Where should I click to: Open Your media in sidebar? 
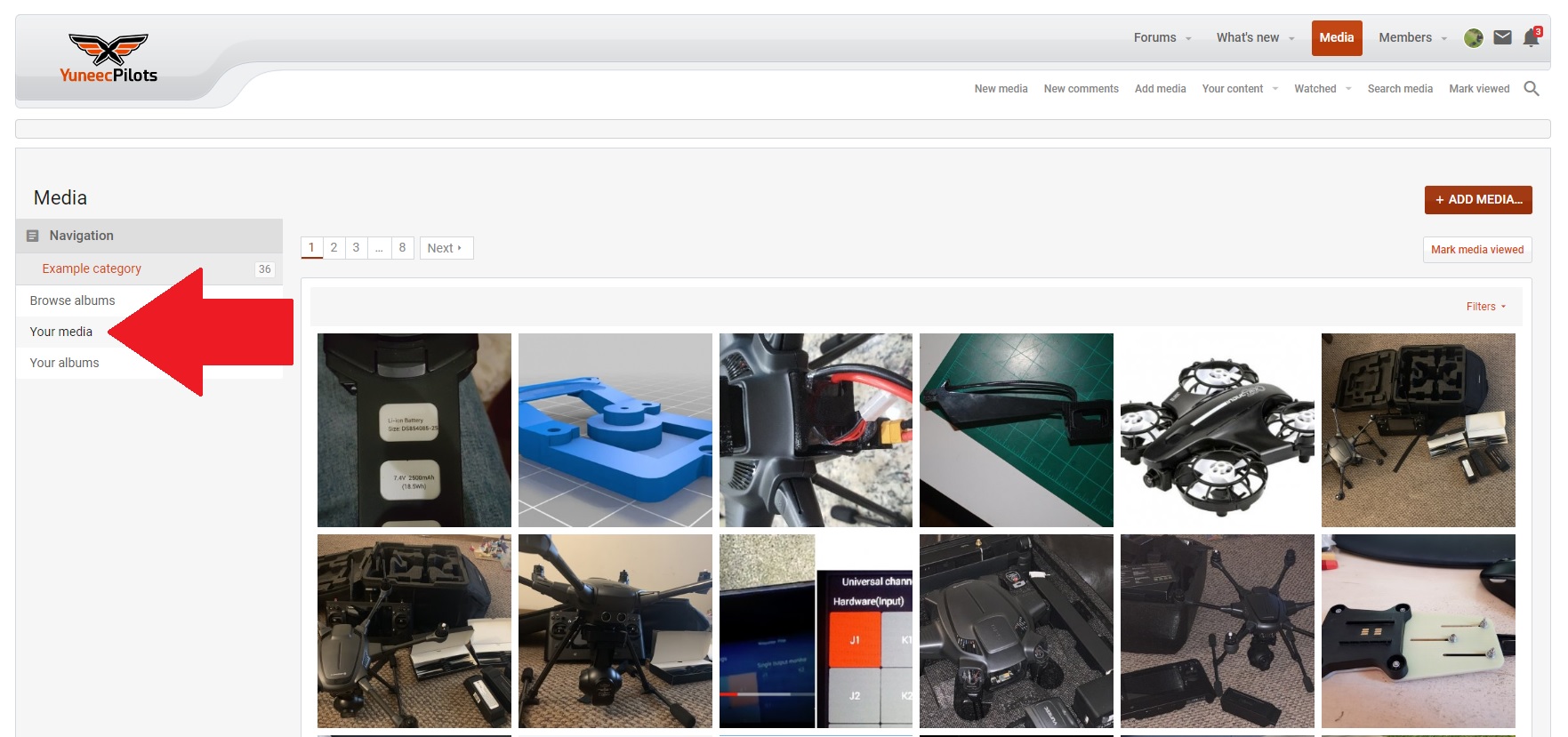(60, 332)
